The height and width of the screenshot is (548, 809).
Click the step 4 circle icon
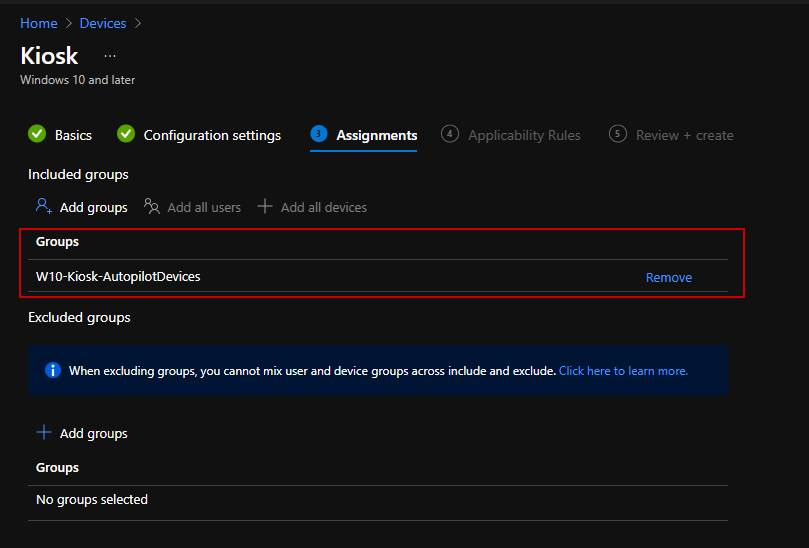[x=450, y=134]
